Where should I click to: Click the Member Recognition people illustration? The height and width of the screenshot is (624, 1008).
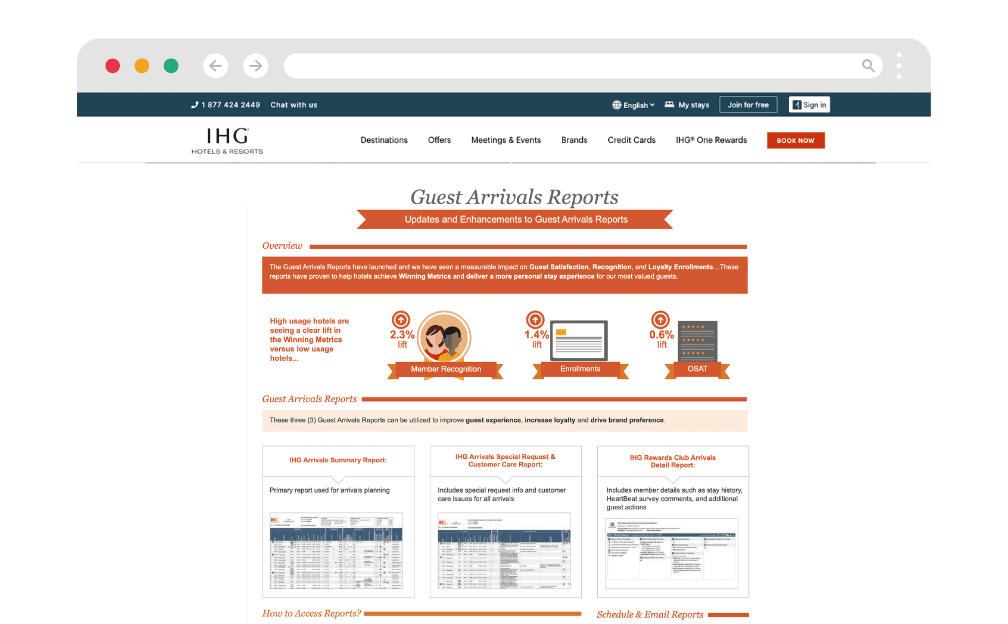(x=444, y=337)
